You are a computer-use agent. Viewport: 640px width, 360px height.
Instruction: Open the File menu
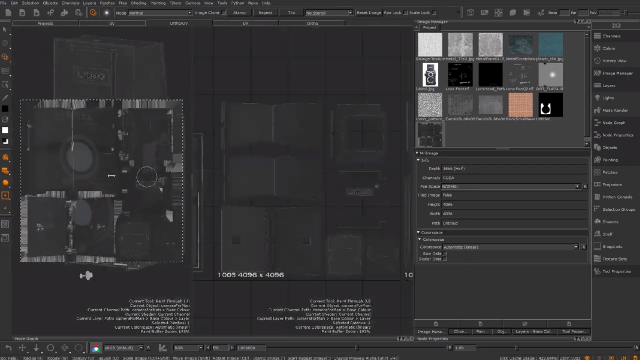(3, 3)
